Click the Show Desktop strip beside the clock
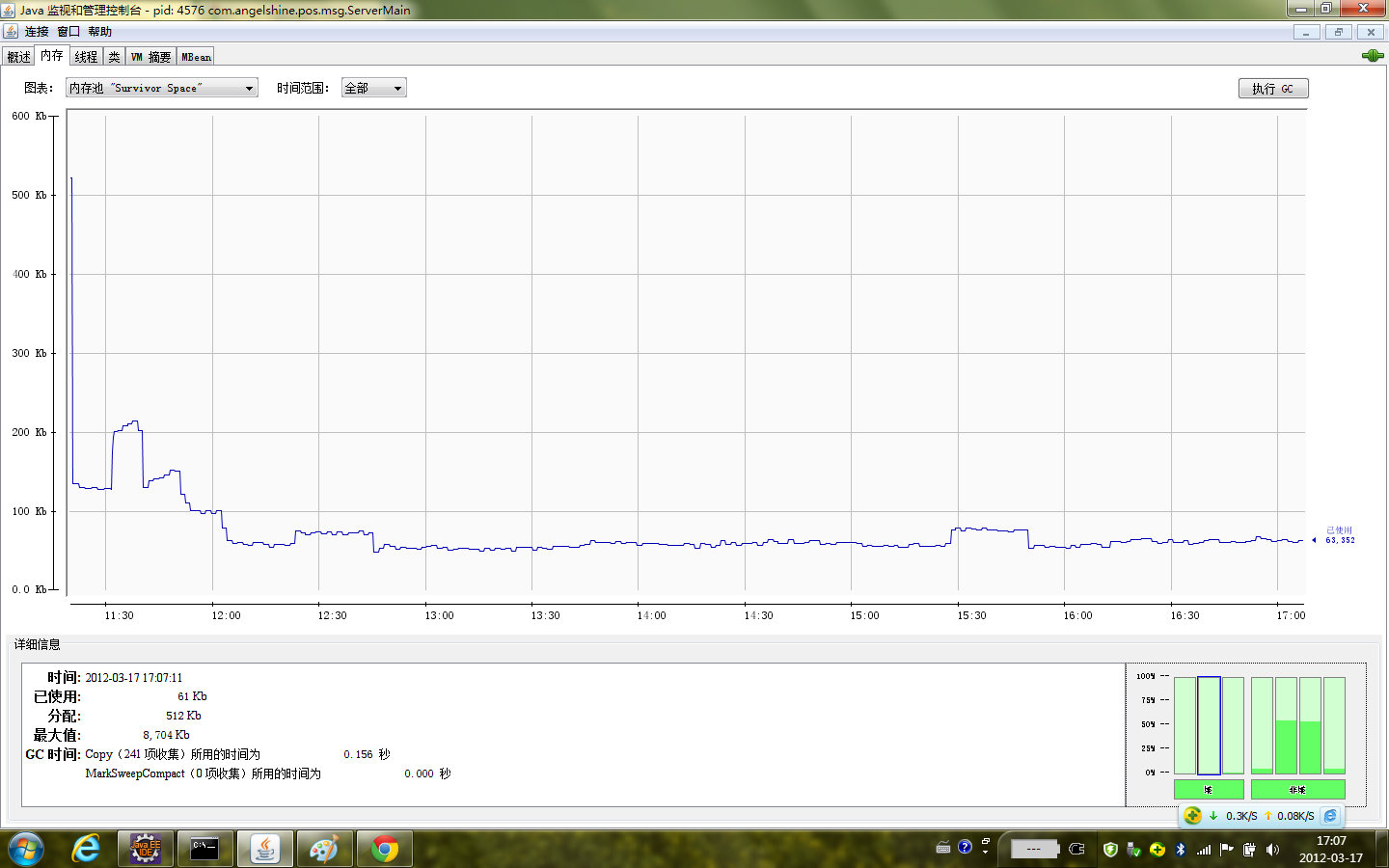The image size is (1389, 868). 1381,849
